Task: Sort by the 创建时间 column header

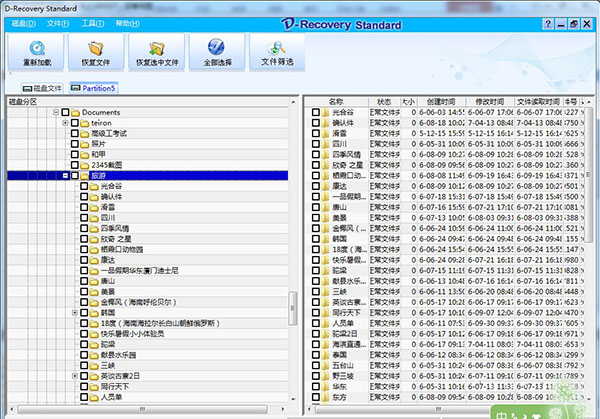Action: point(441,102)
